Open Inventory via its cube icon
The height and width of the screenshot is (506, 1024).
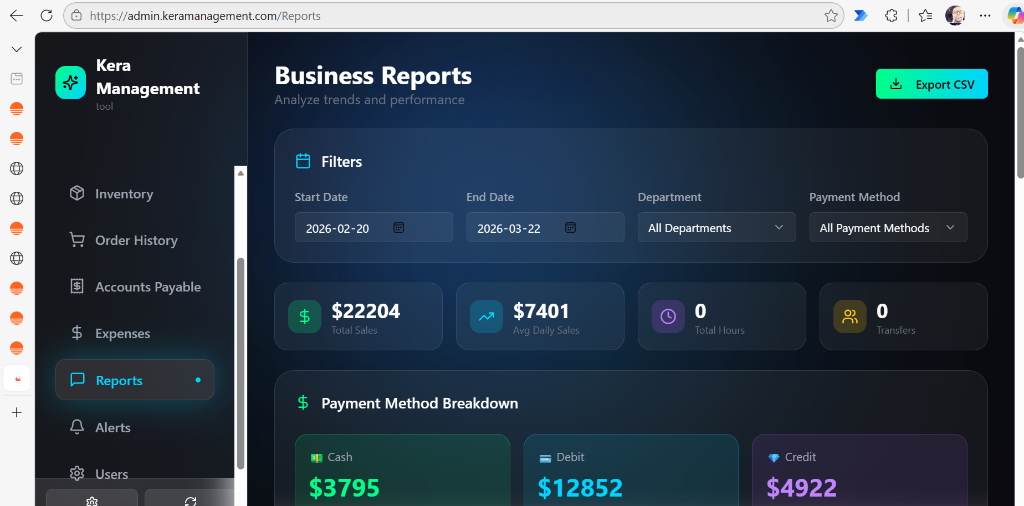point(77,193)
